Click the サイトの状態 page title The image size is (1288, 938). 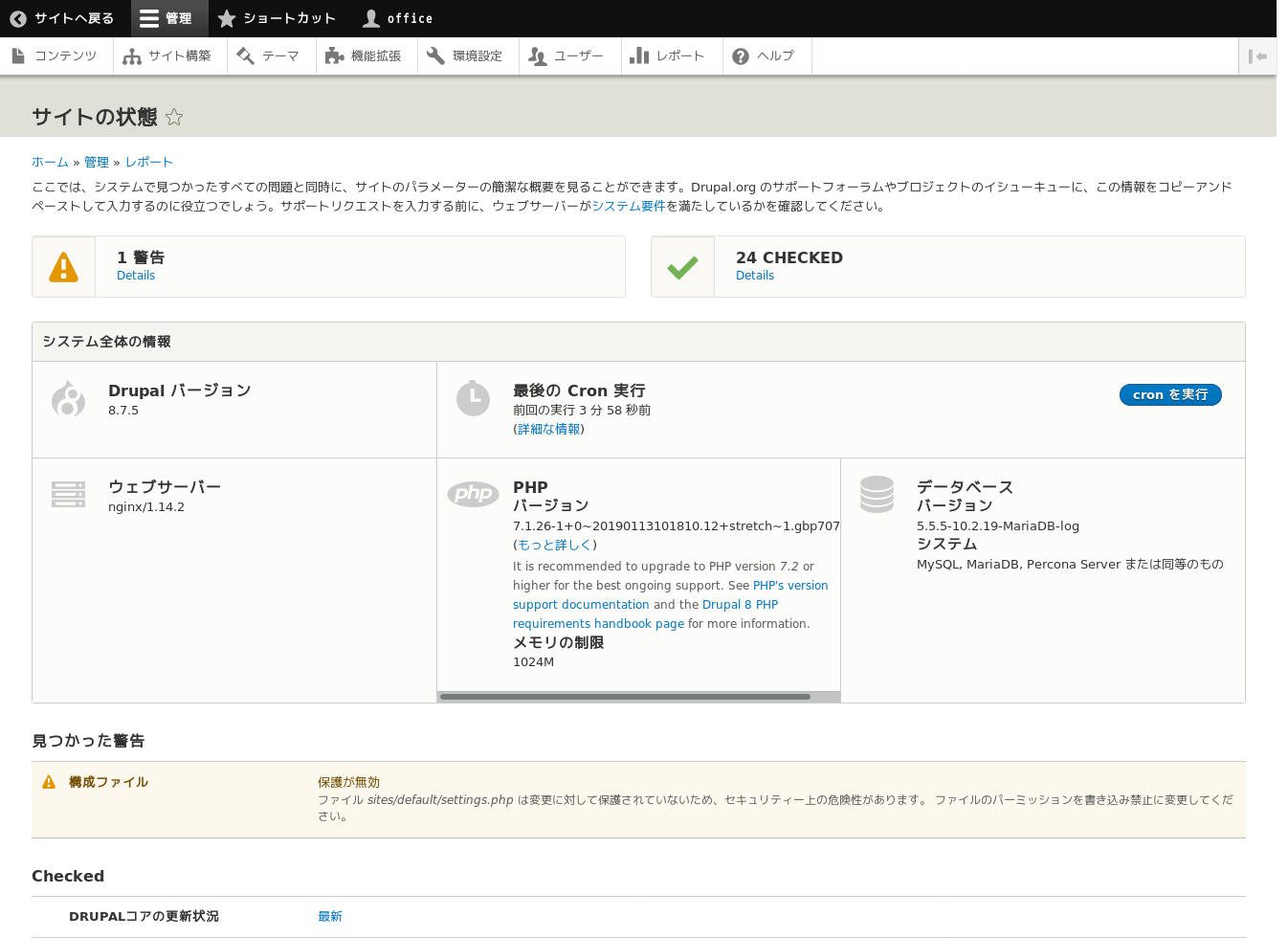point(94,117)
